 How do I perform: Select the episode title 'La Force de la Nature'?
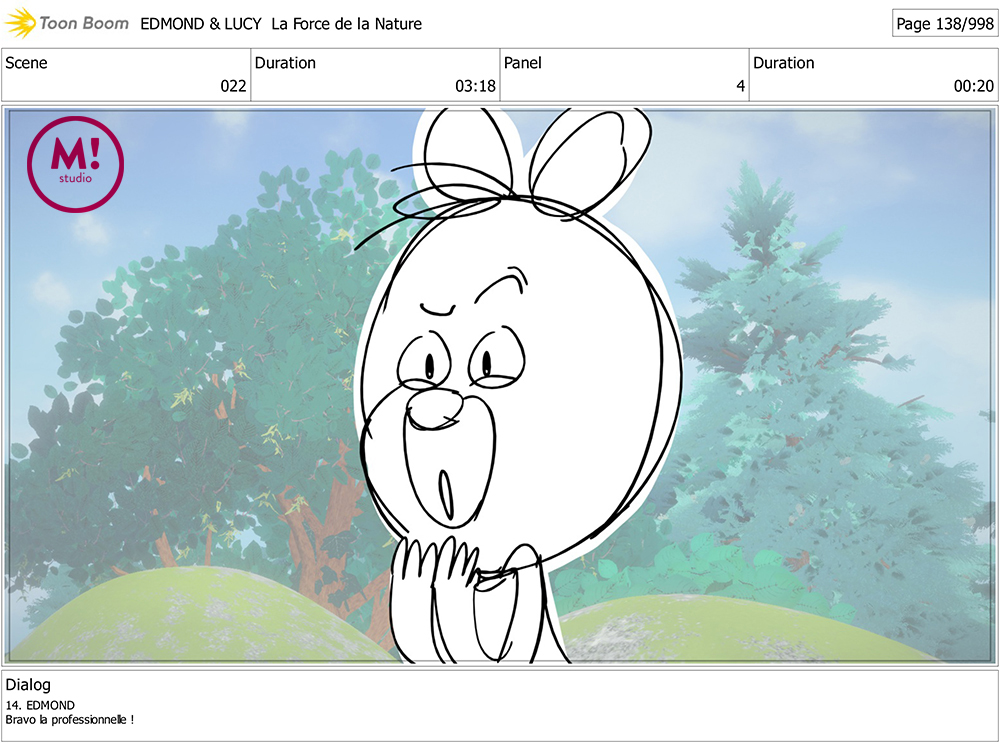(346, 24)
